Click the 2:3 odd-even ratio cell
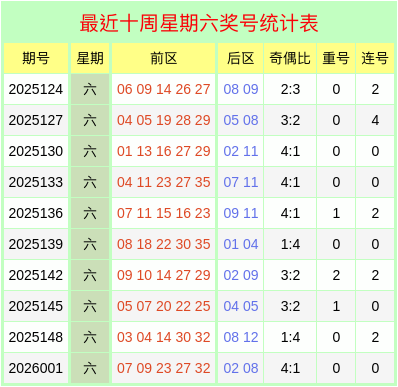Screen dimensions: 398x387 click(290, 89)
